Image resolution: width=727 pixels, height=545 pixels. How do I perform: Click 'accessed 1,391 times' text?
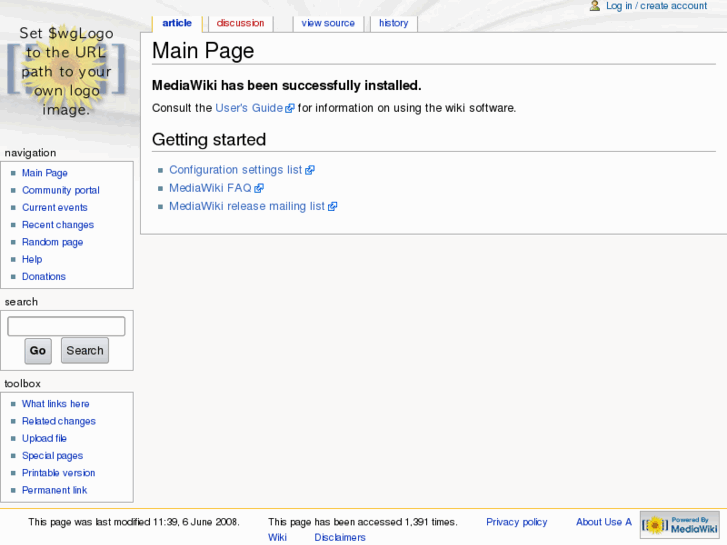tap(410, 522)
